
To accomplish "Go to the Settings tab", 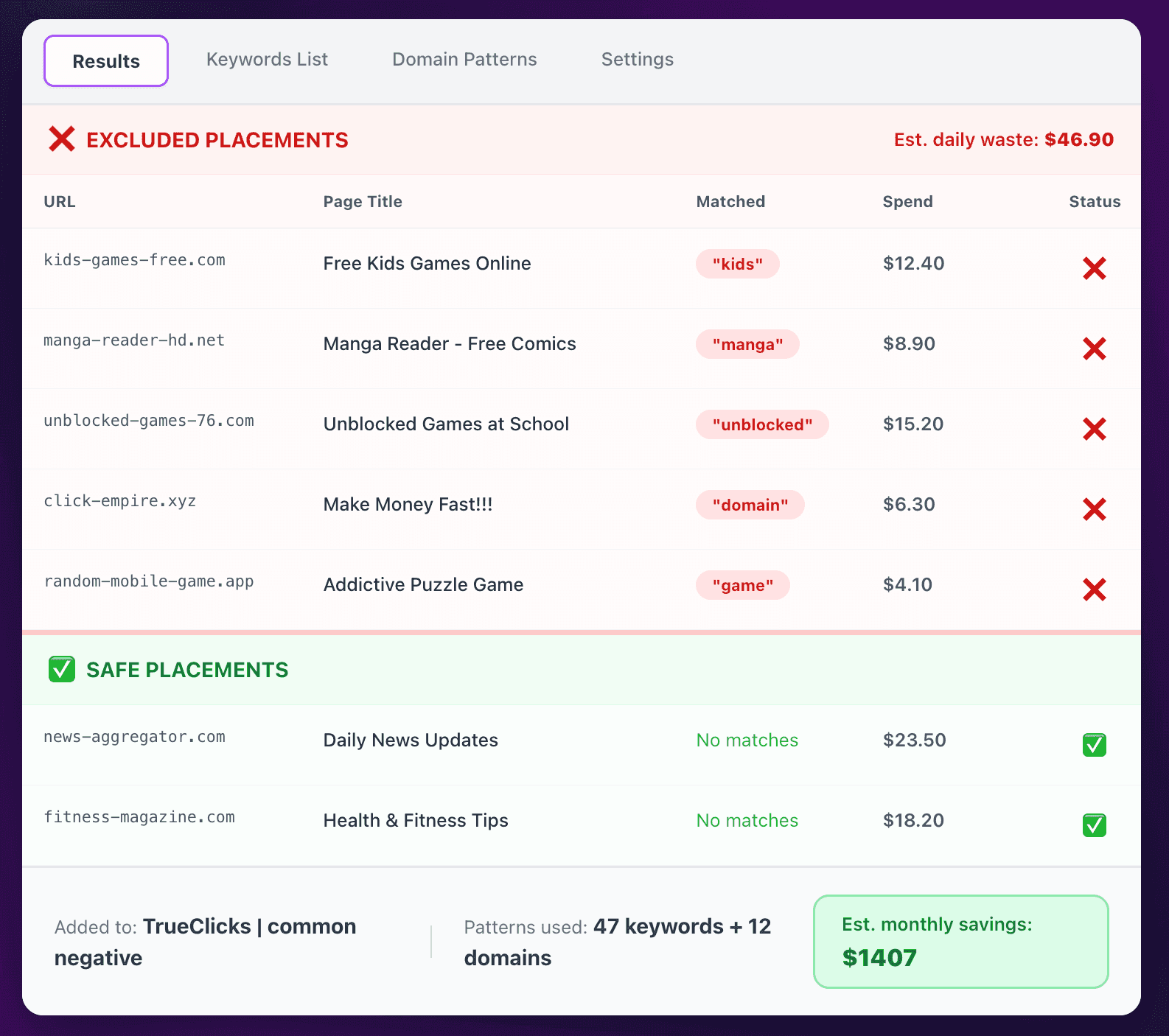I will click(637, 60).
